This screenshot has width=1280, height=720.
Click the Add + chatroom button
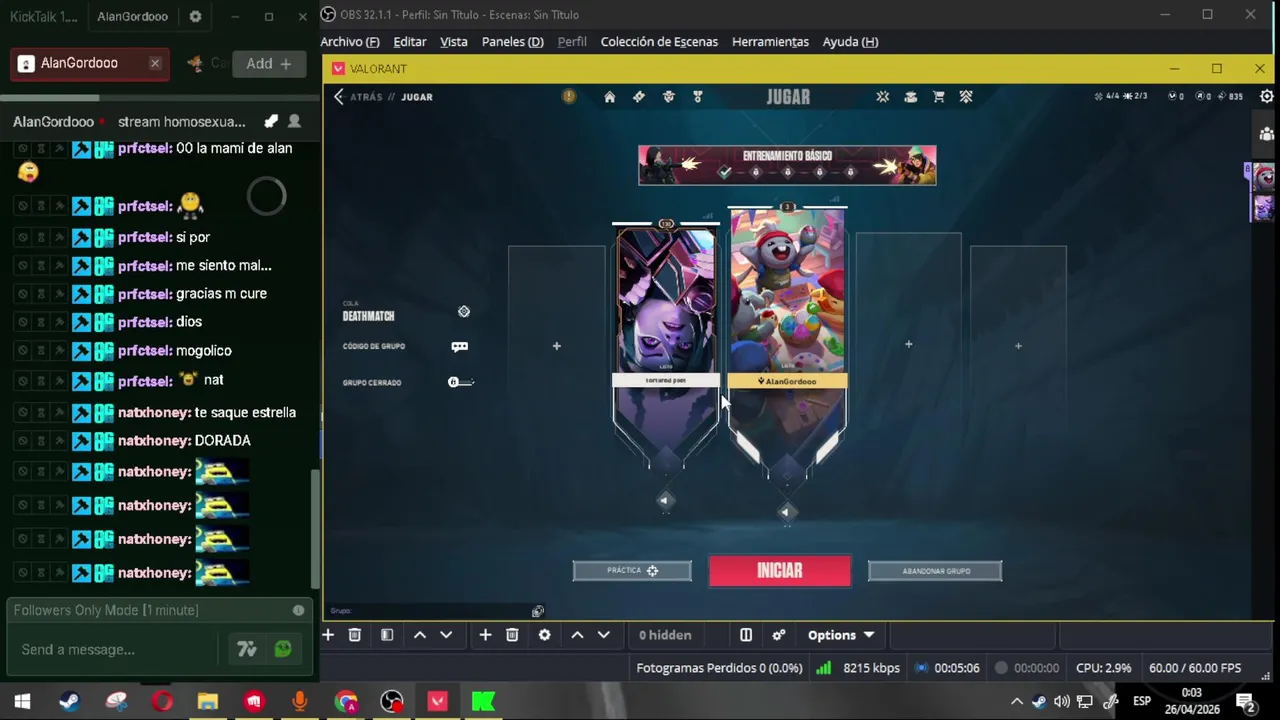click(x=269, y=63)
